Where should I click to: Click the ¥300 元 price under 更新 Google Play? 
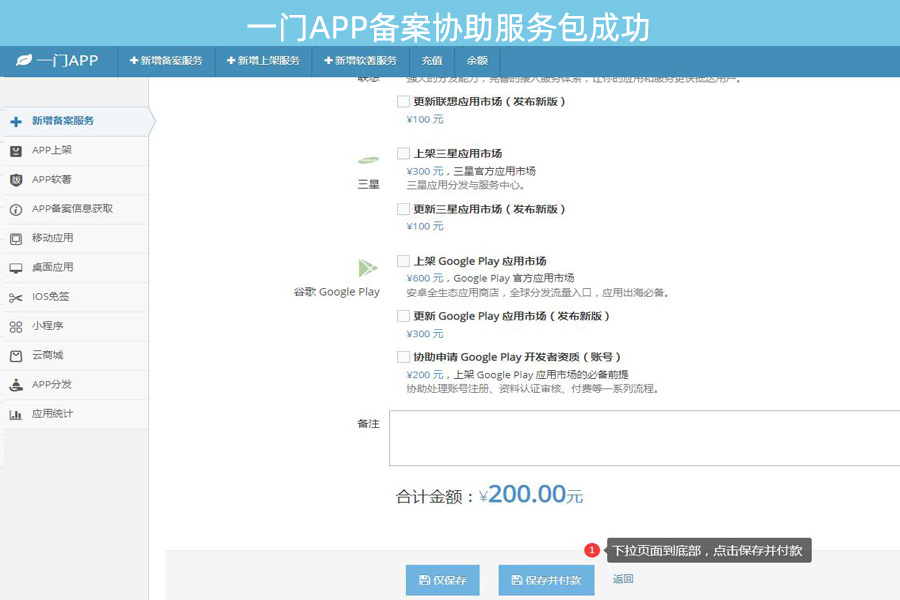pyautogui.click(x=425, y=334)
